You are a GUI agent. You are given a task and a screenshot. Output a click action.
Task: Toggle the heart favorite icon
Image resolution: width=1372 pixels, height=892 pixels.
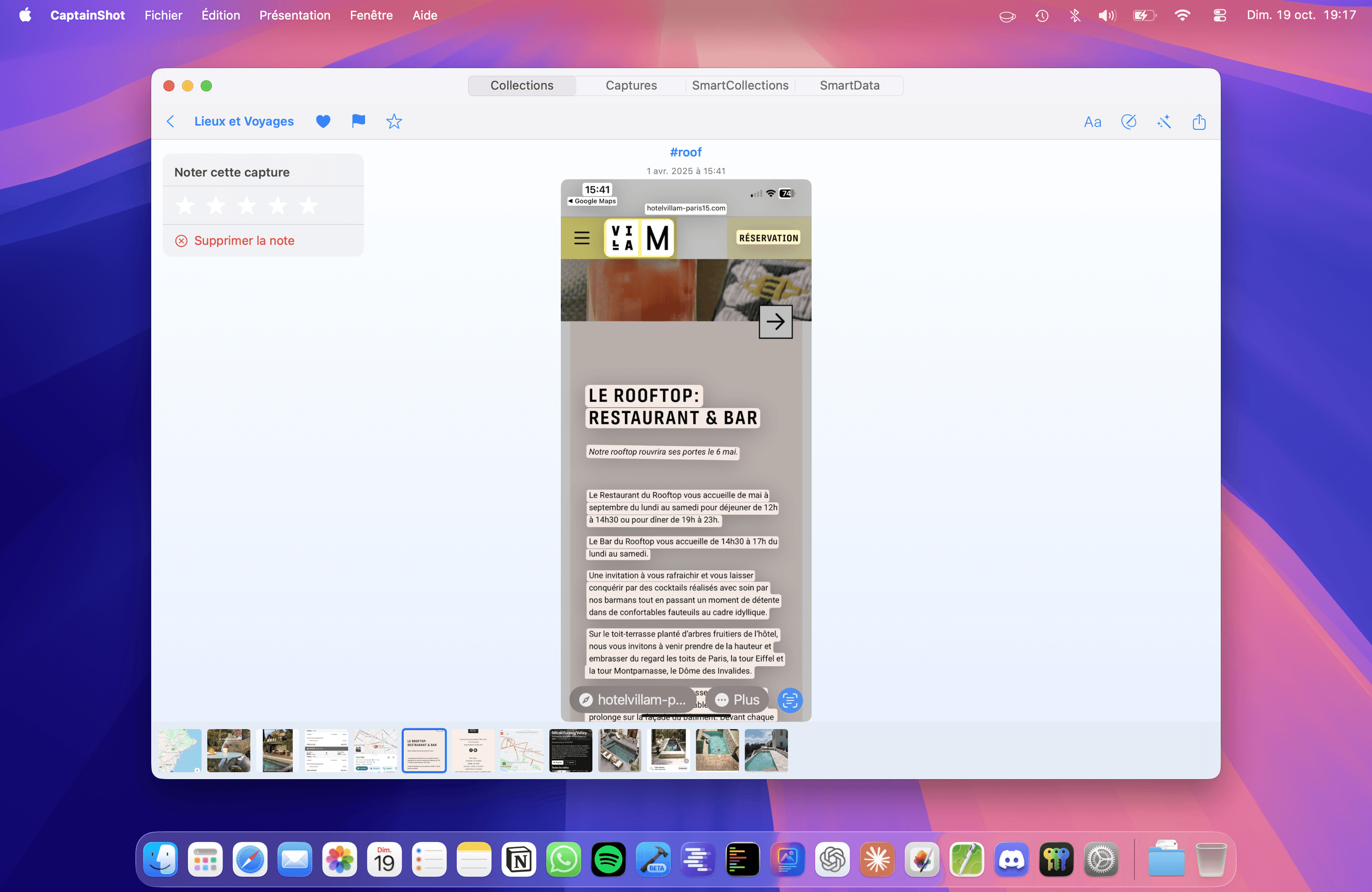(323, 122)
